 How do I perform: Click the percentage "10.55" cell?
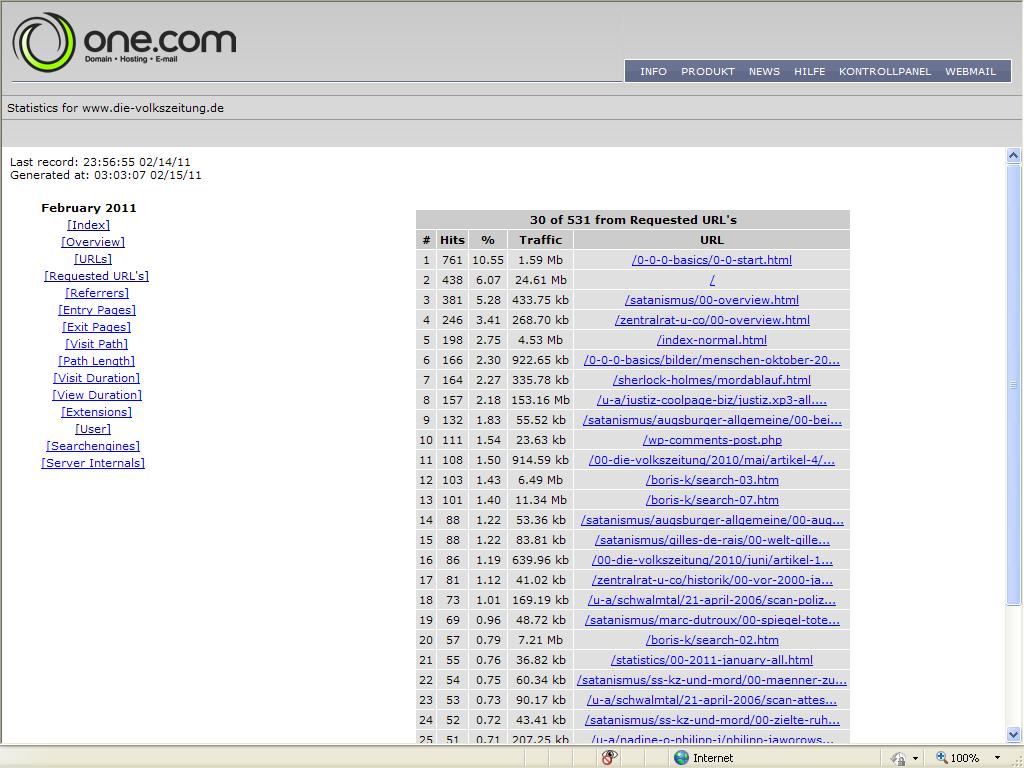tap(488, 260)
